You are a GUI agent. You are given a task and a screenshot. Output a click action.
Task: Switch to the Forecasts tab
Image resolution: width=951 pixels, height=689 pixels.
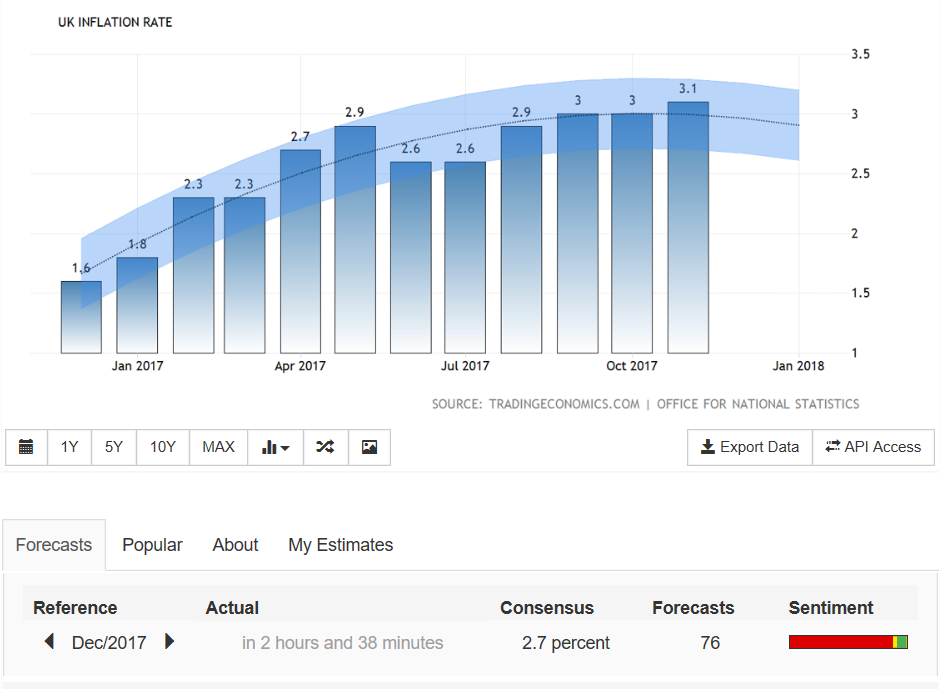pos(54,545)
